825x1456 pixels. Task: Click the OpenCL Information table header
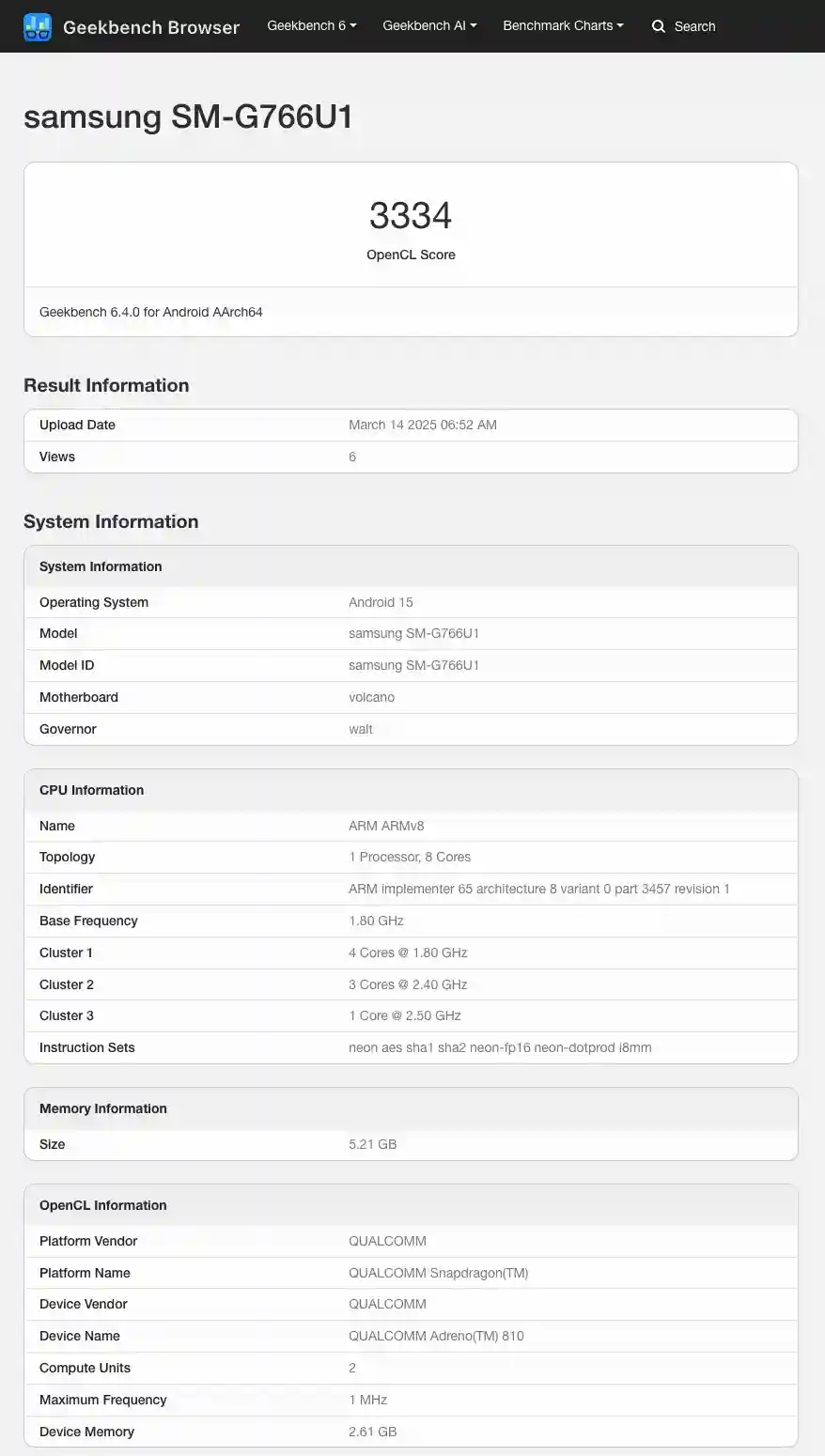tap(102, 1205)
